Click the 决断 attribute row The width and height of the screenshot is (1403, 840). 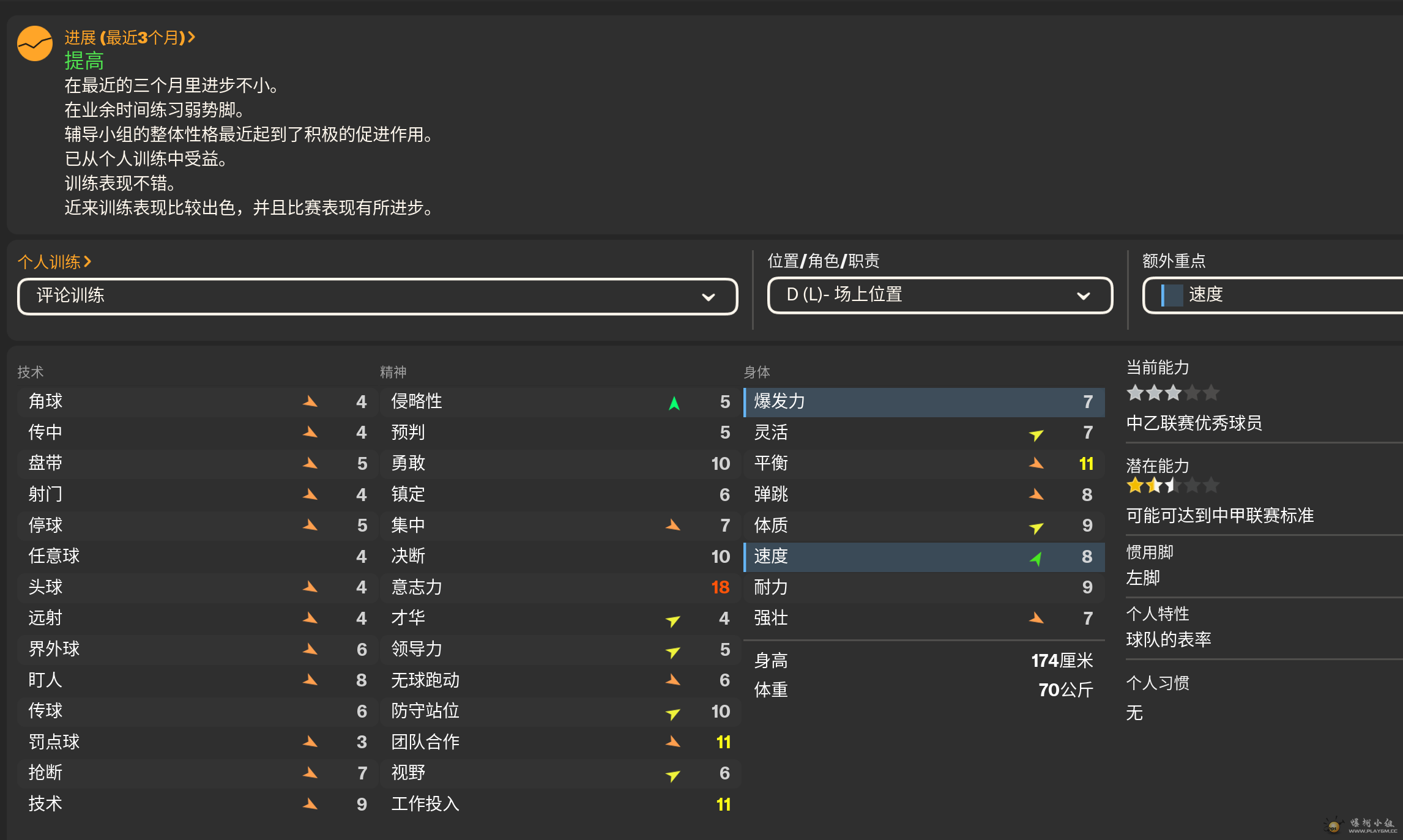point(560,556)
